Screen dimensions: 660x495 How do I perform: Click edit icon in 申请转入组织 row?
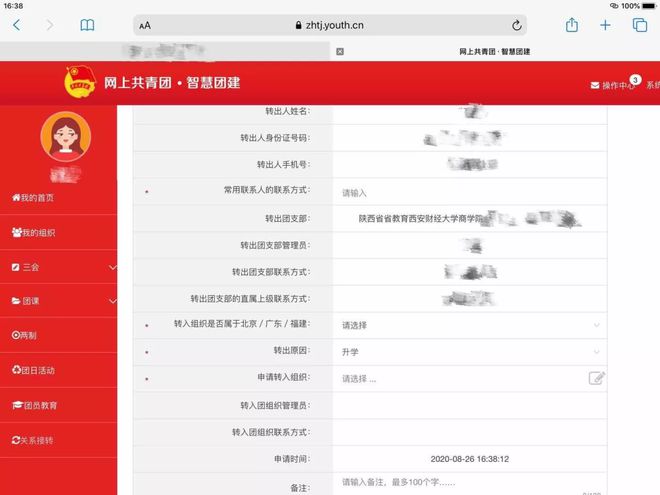pyautogui.click(x=597, y=378)
